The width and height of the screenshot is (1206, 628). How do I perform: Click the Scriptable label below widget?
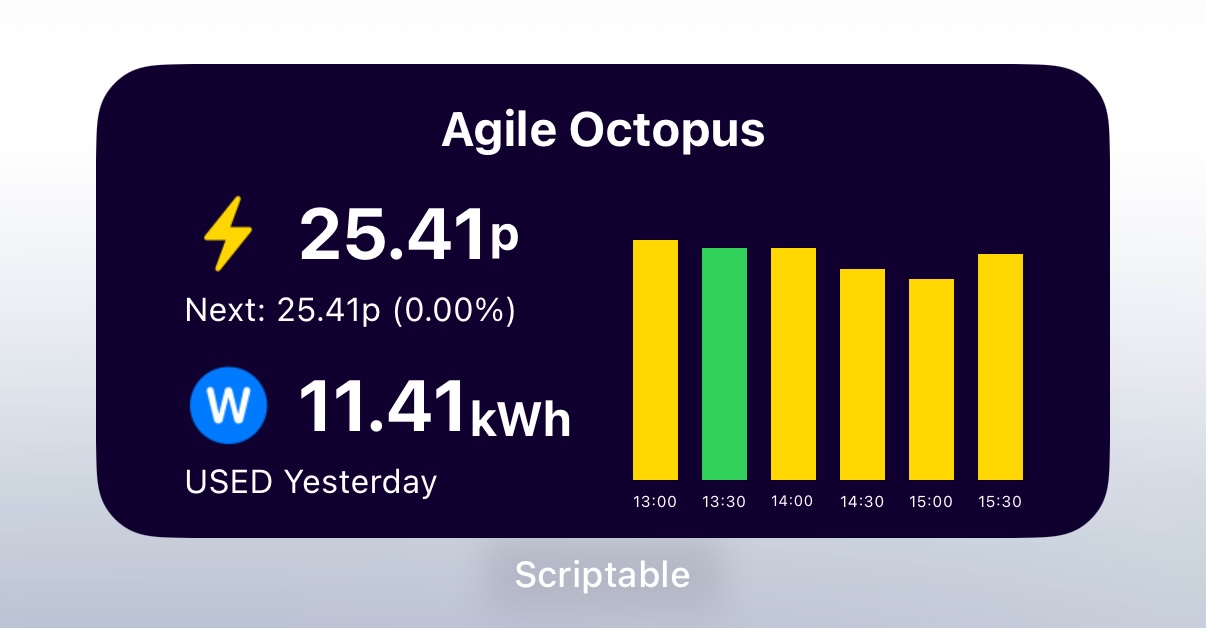pyautogui.click(x=602, y=575)
